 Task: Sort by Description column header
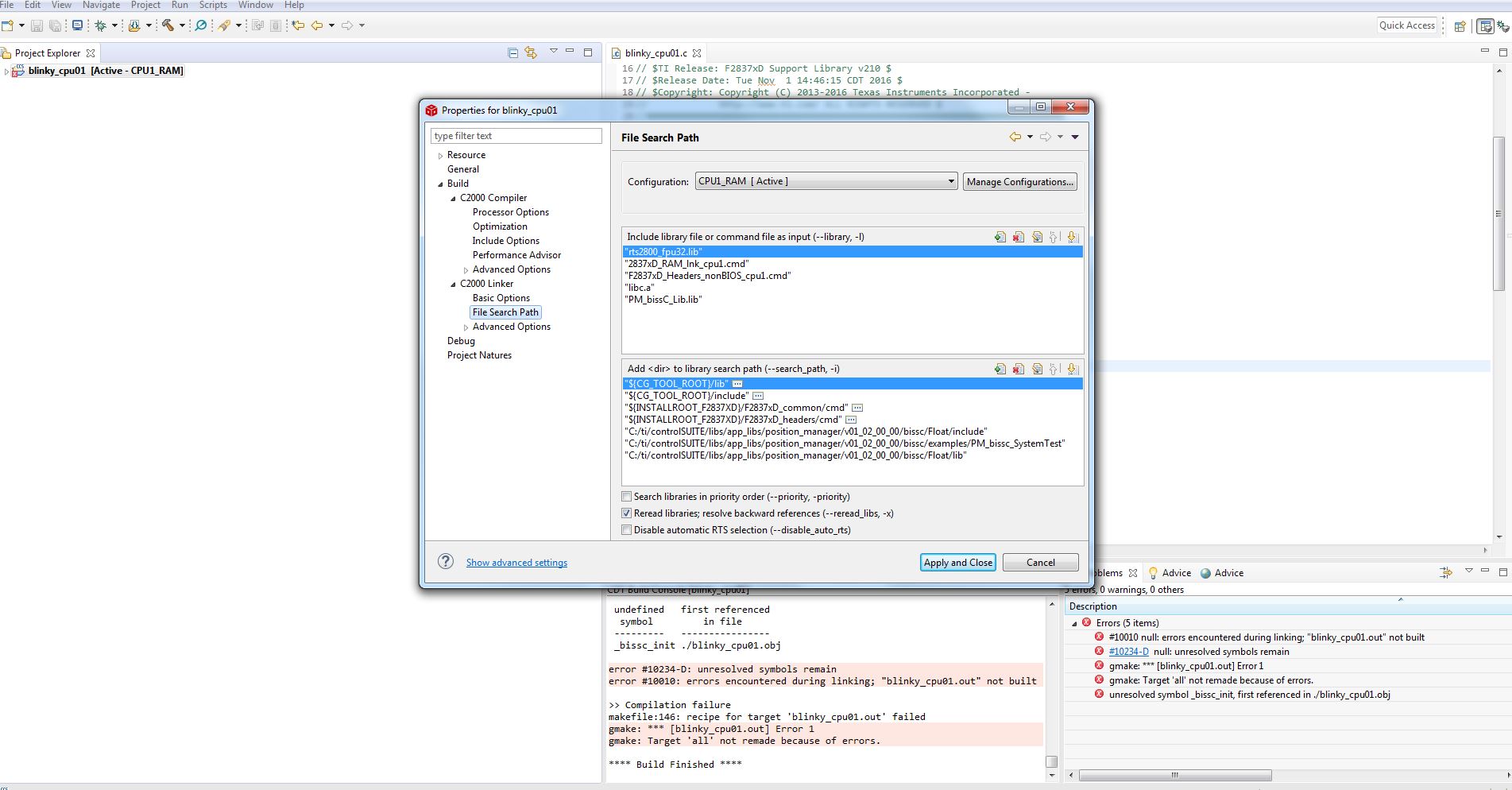[x=1287, y=606]
